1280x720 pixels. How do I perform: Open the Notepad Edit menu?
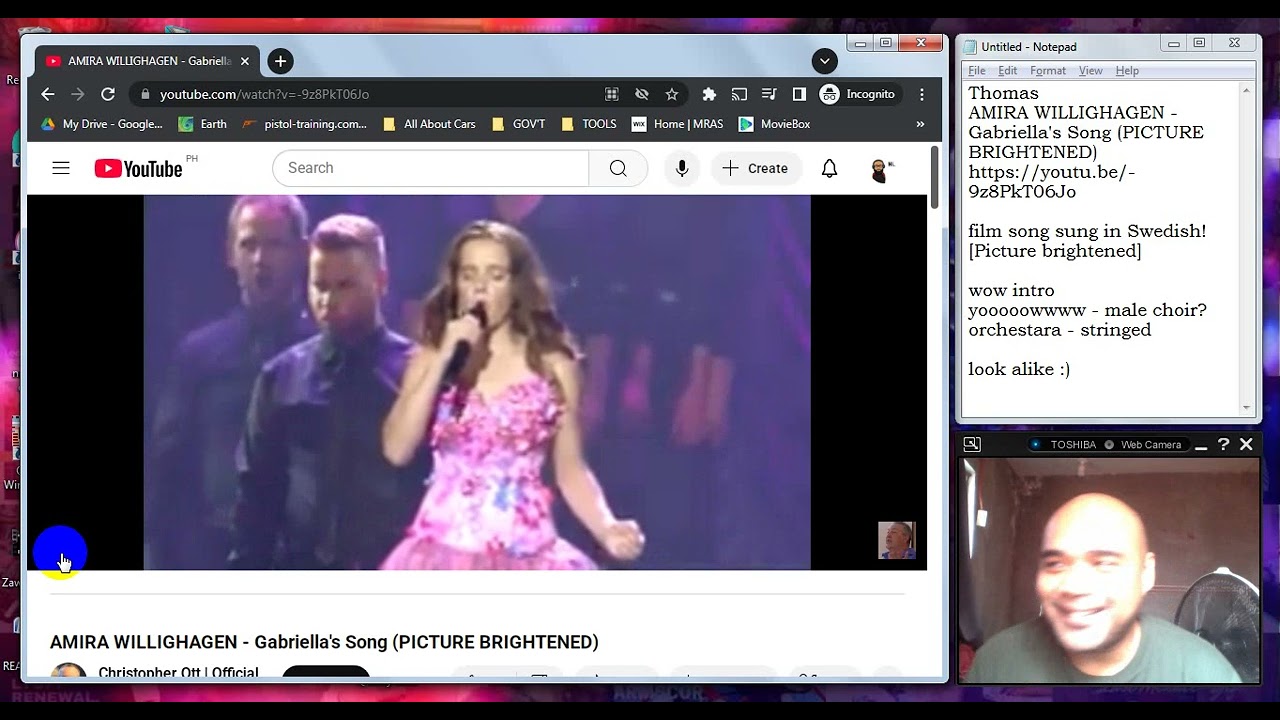(x=1008, y=71)
